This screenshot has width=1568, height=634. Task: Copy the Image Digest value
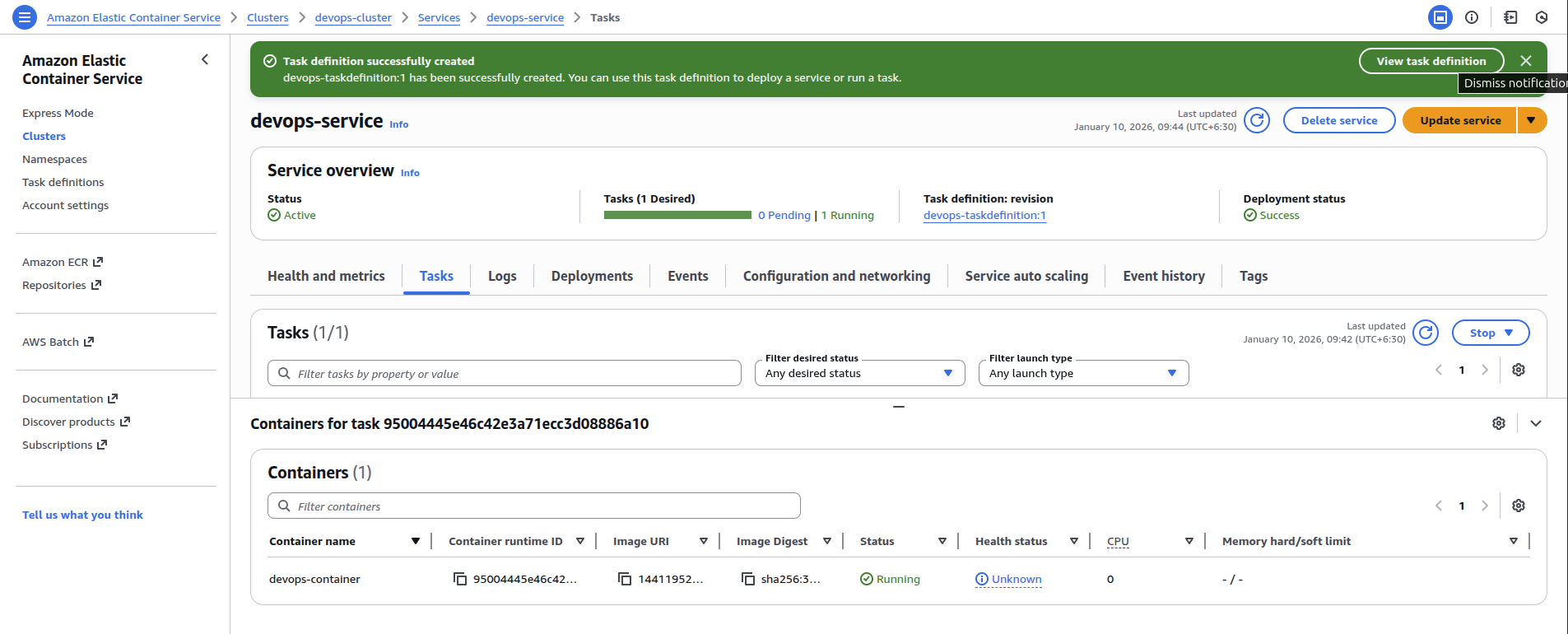coord(748,579)
